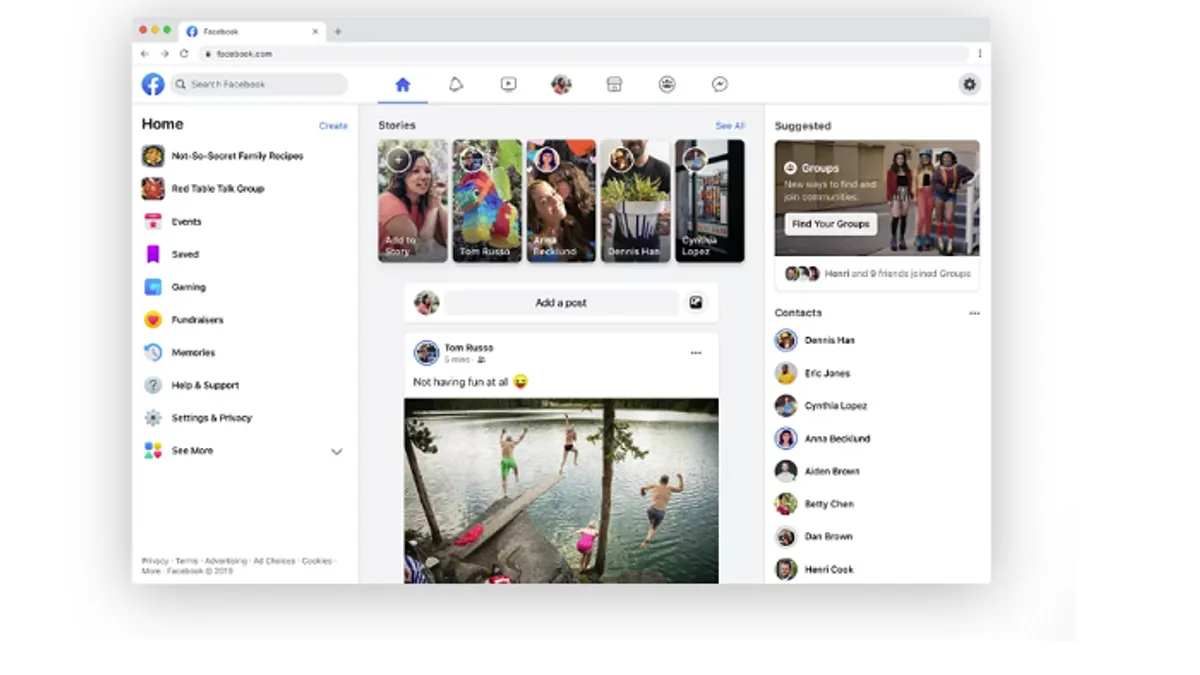Open the Groups tab in top navigation
The height and width of the screenshot is (675, 1200).
pyautogui.click(x=667, y=85)
